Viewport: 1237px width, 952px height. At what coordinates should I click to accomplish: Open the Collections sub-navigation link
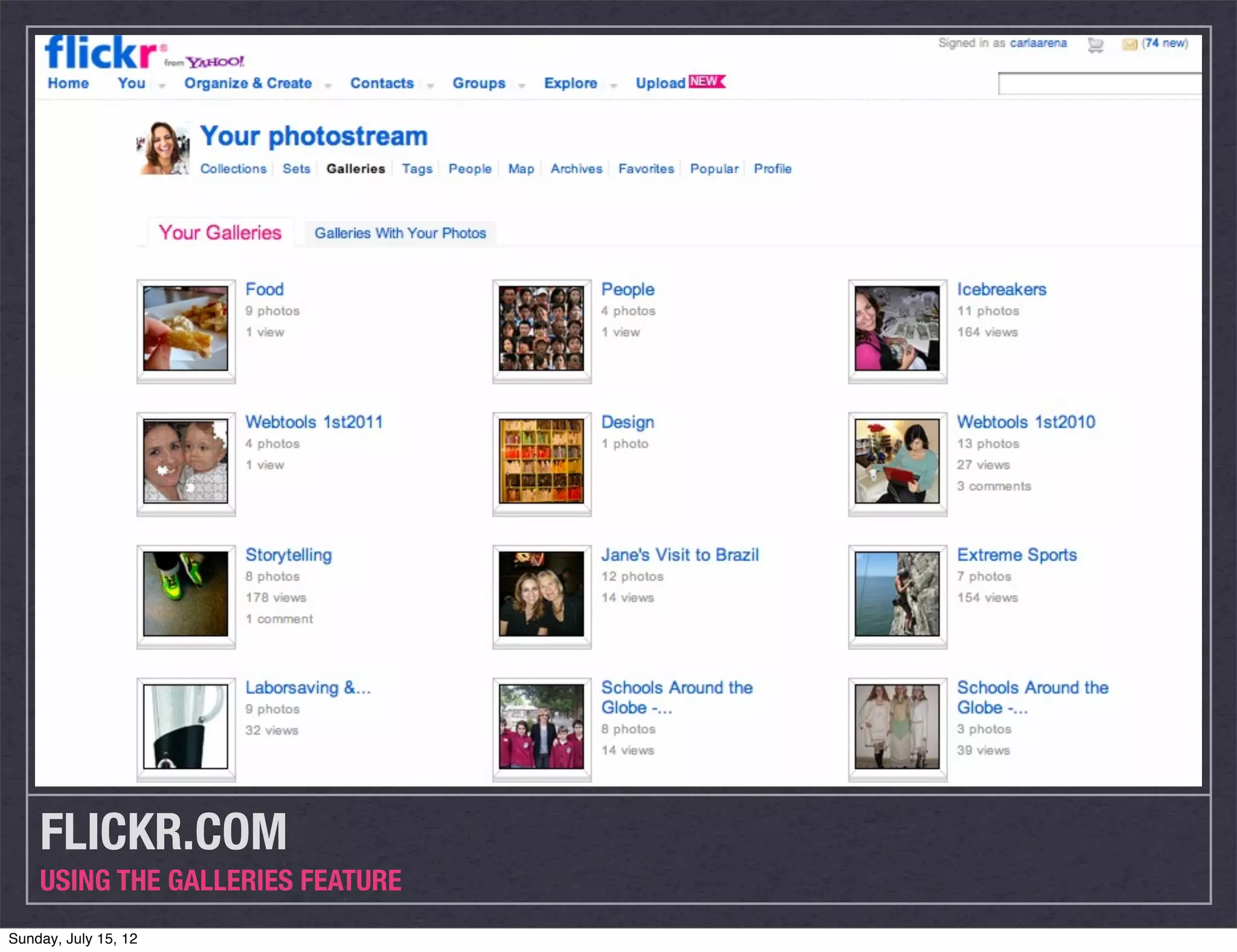tap(233, 169)
